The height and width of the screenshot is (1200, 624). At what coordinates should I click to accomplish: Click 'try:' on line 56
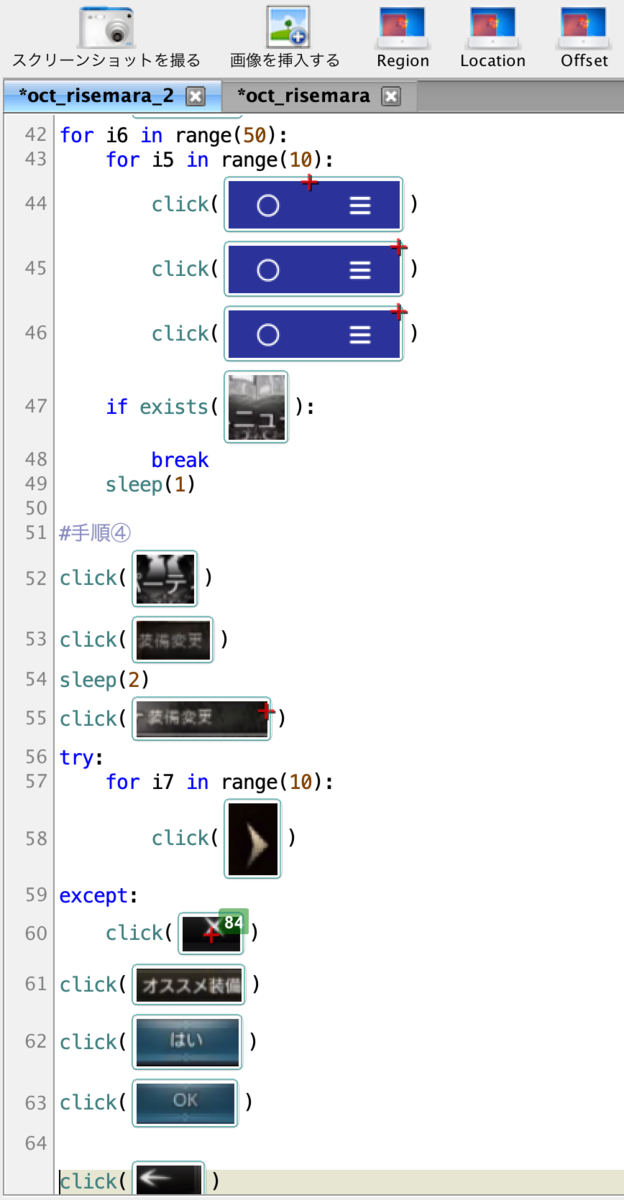[81, 758]
